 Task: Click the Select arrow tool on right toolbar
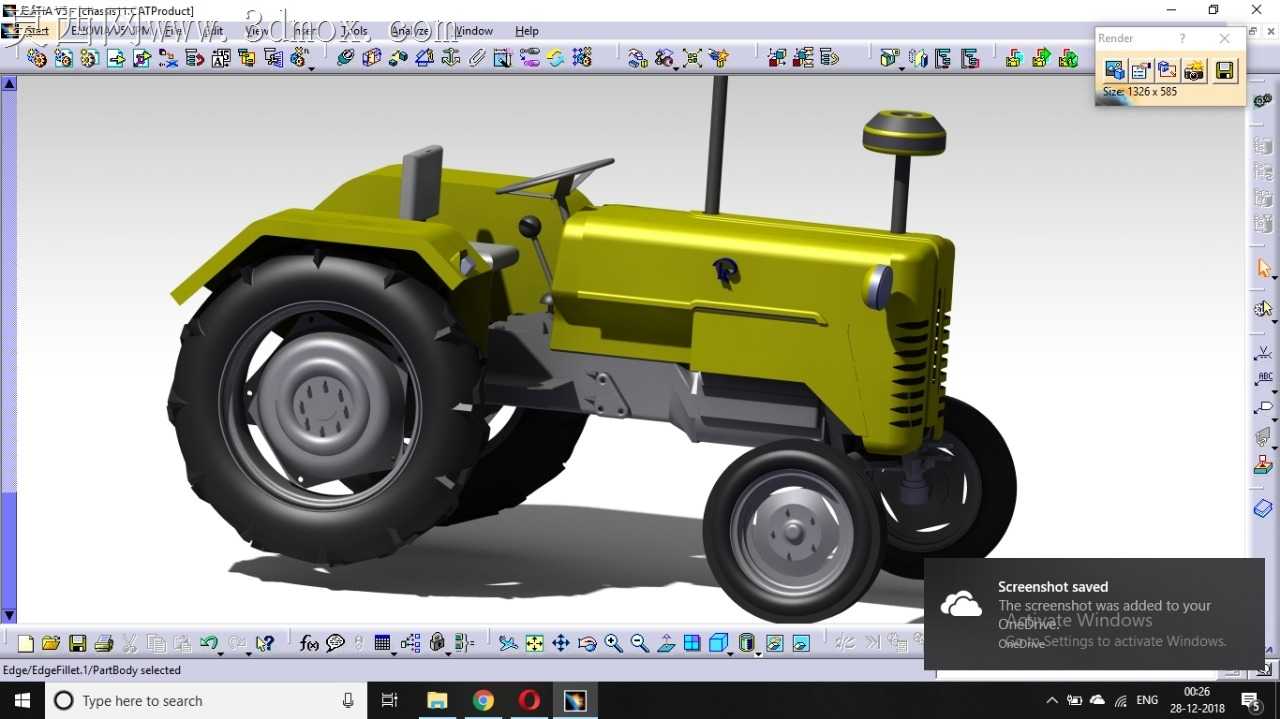coord(1264,268)
